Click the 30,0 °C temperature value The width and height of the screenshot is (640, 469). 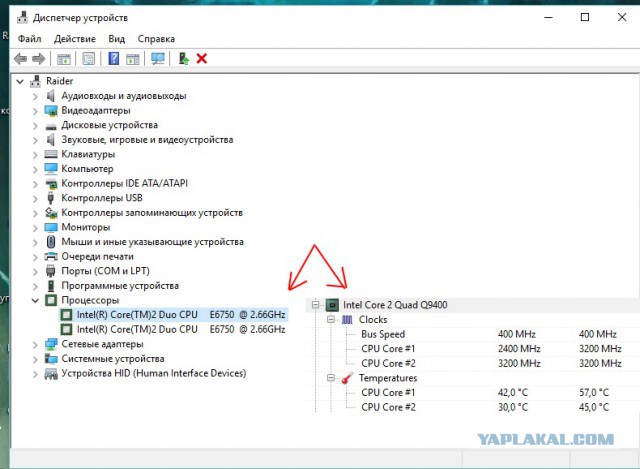513,407
